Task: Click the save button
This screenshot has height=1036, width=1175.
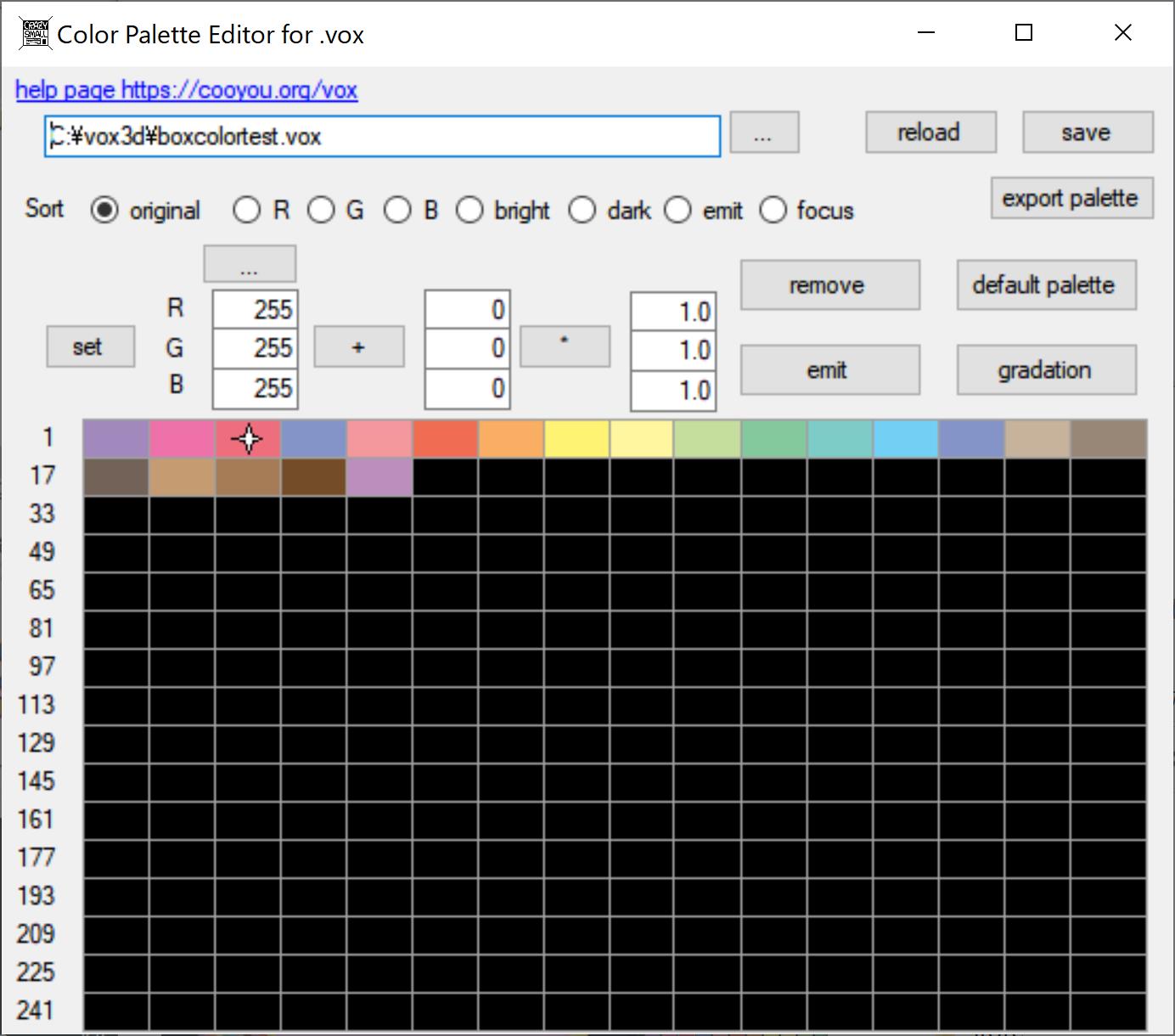Action: tap(1087, 133)
